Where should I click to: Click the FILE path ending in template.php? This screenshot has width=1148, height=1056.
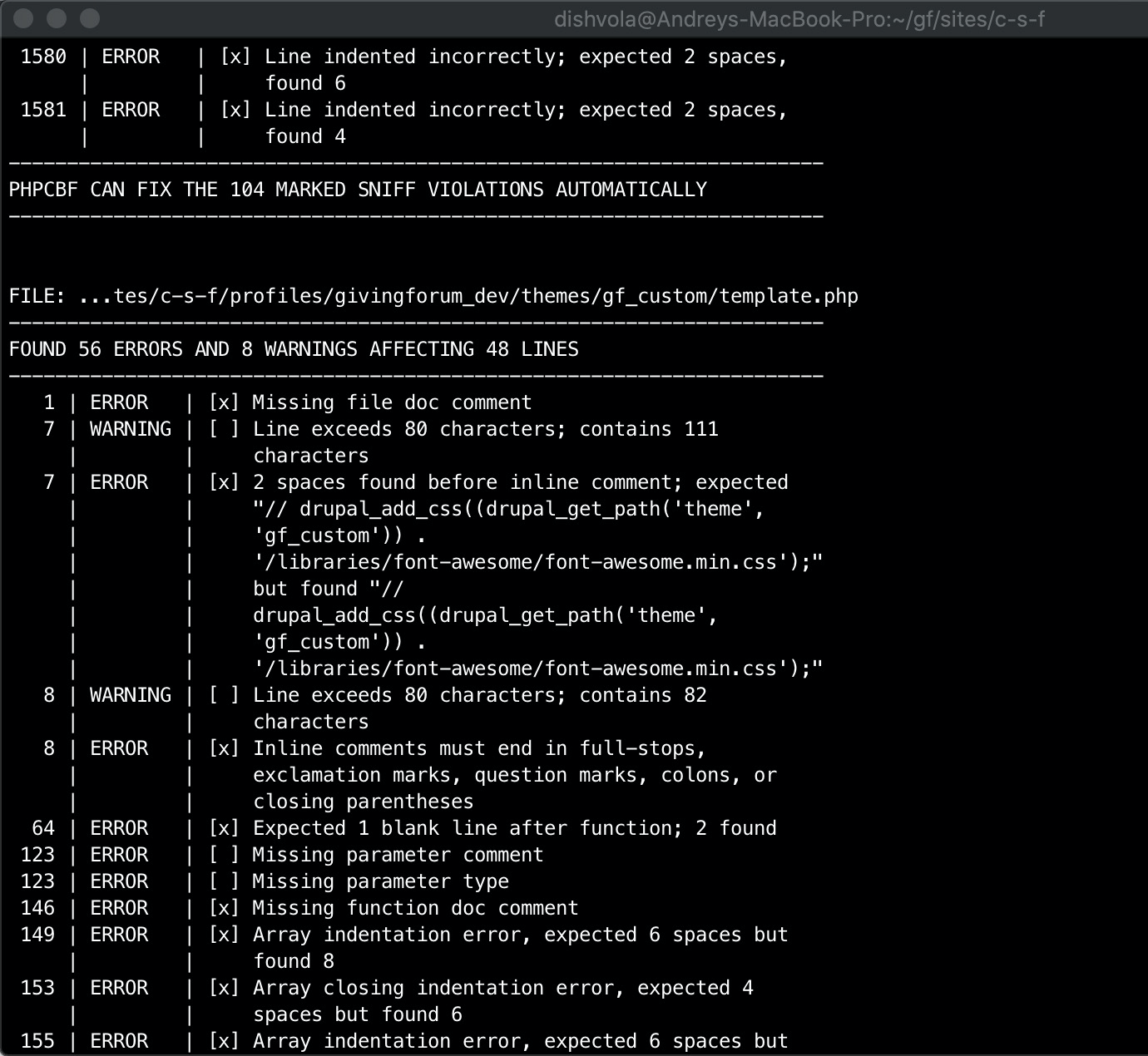tap(433, 296)
